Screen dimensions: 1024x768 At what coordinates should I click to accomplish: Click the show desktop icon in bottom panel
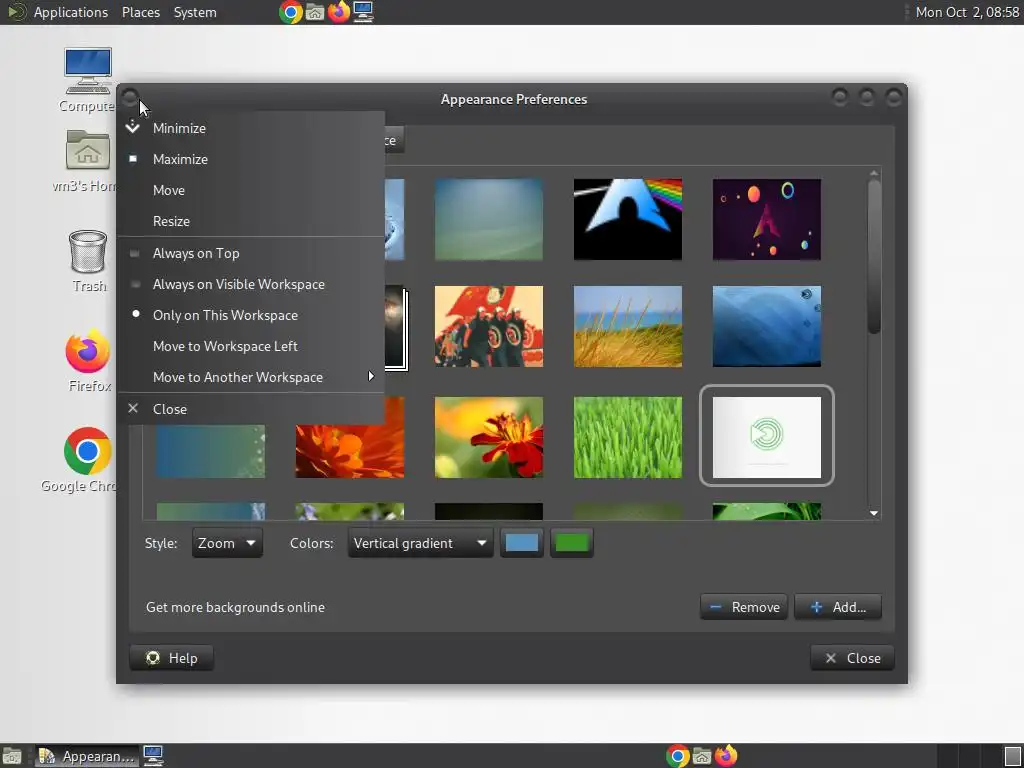tap(12, 756)
